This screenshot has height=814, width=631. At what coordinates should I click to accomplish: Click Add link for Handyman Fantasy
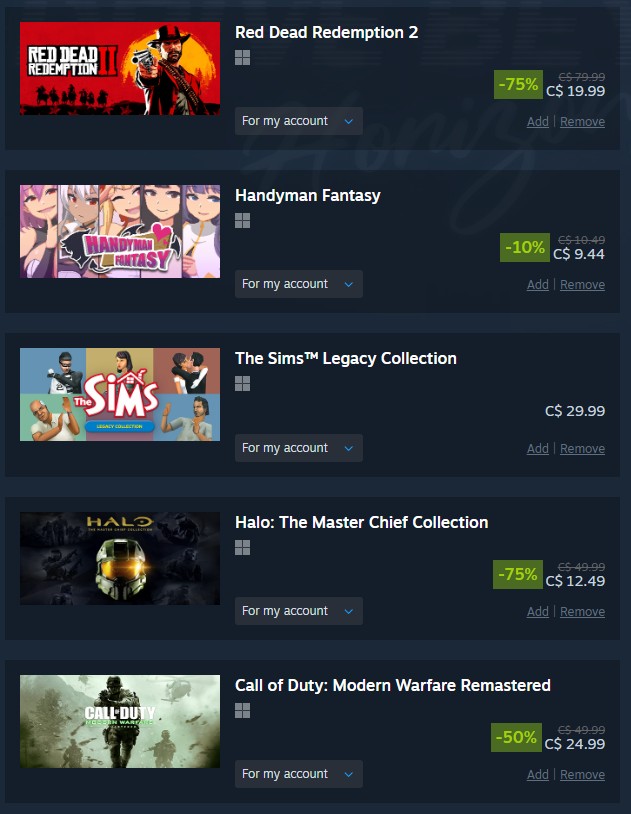coord(538,284)
